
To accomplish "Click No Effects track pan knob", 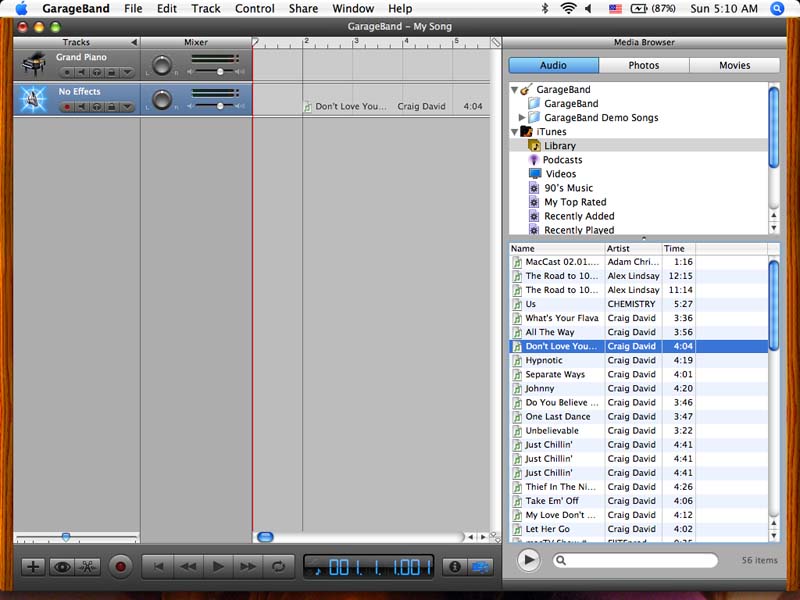I will (162, 100).
